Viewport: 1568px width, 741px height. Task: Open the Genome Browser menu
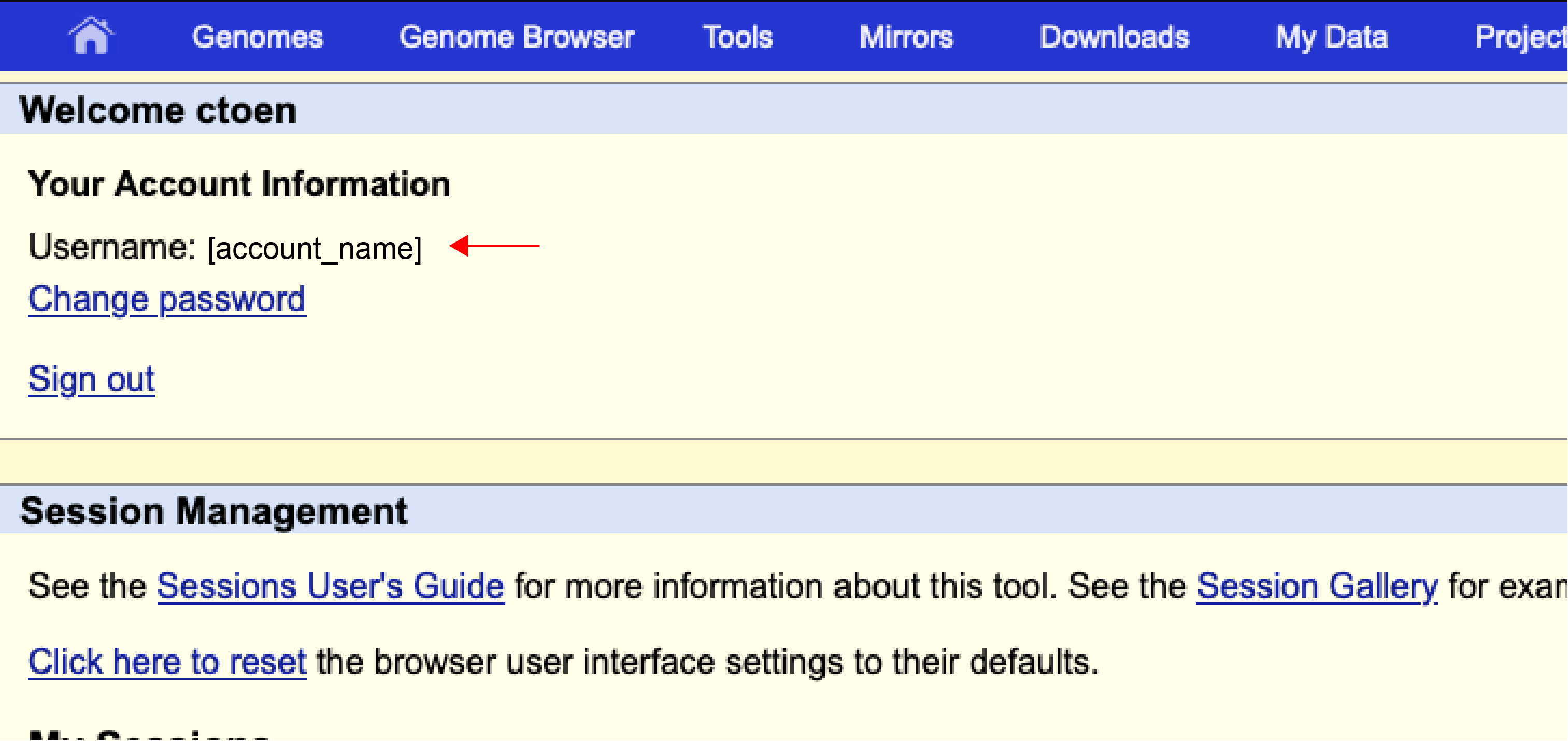pyautogui.click(x=516, y=37)
